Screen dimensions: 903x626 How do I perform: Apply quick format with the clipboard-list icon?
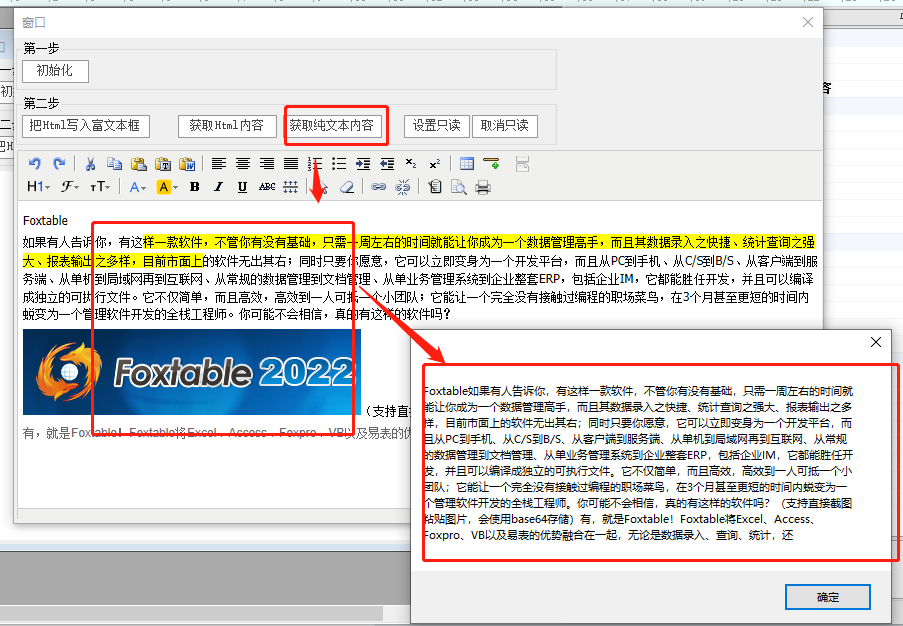435,187
